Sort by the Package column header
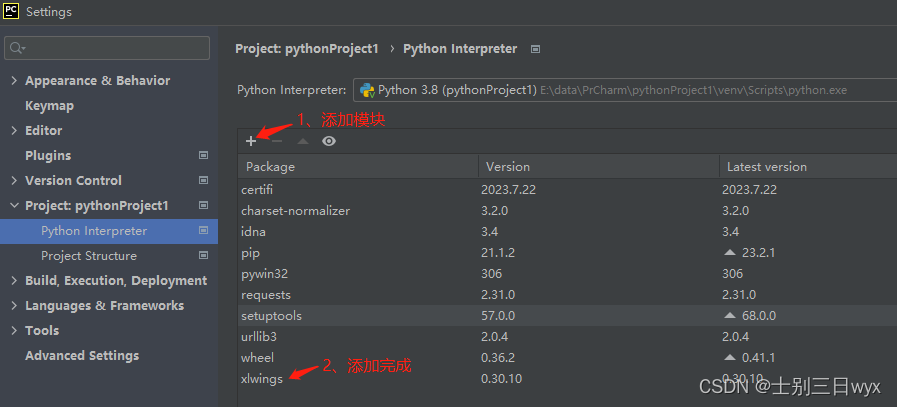This screenshot has width=897, height=407. coord(358,167)
